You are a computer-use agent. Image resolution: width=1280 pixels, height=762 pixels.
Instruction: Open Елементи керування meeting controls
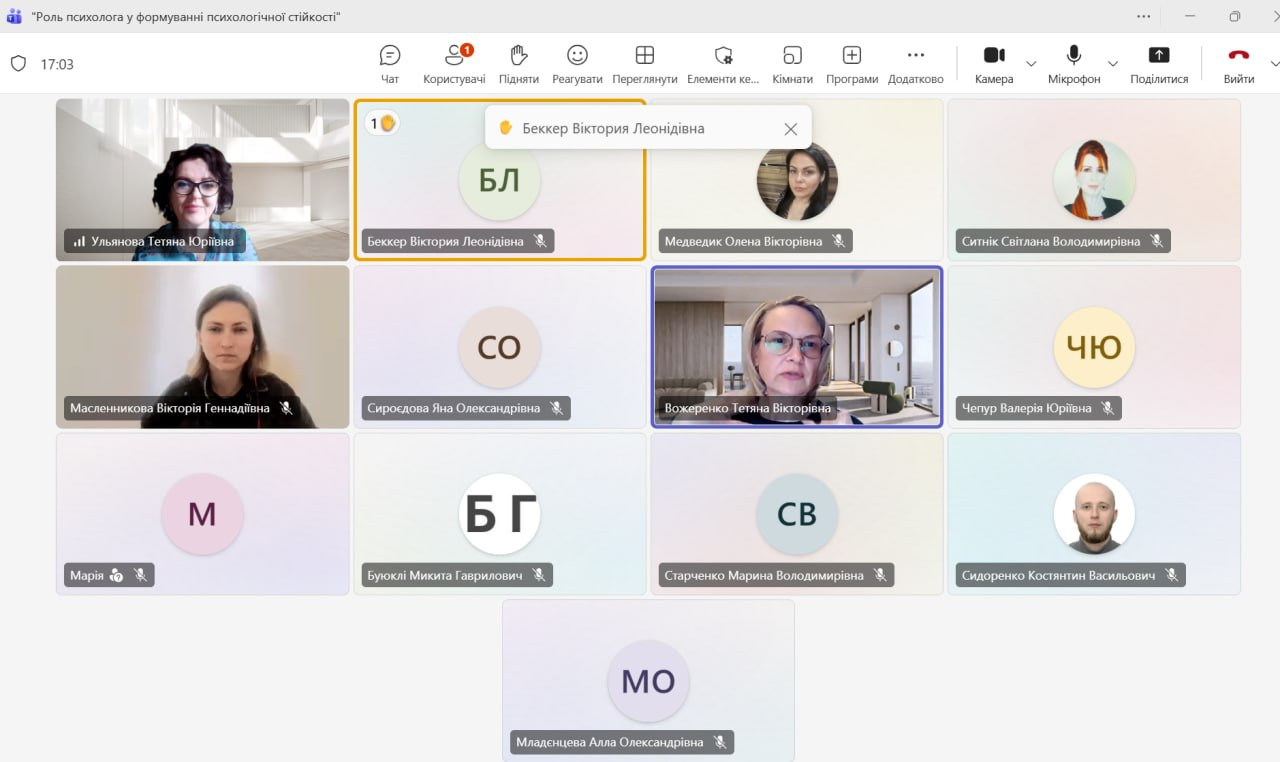pos(723,64)
